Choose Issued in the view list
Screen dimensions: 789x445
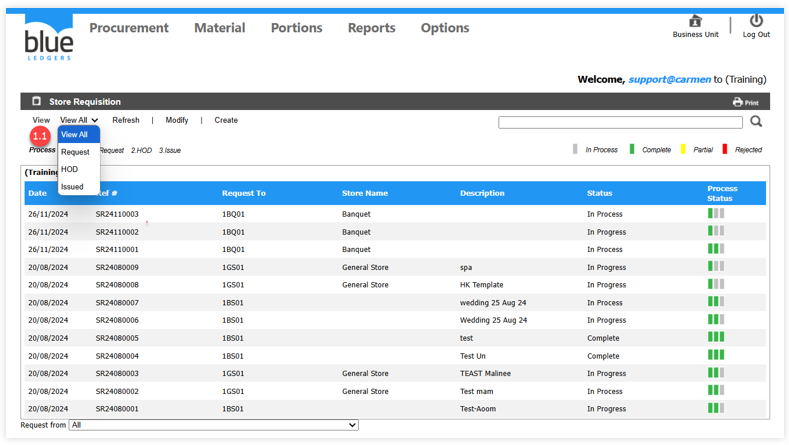click(x=72, y=187)
